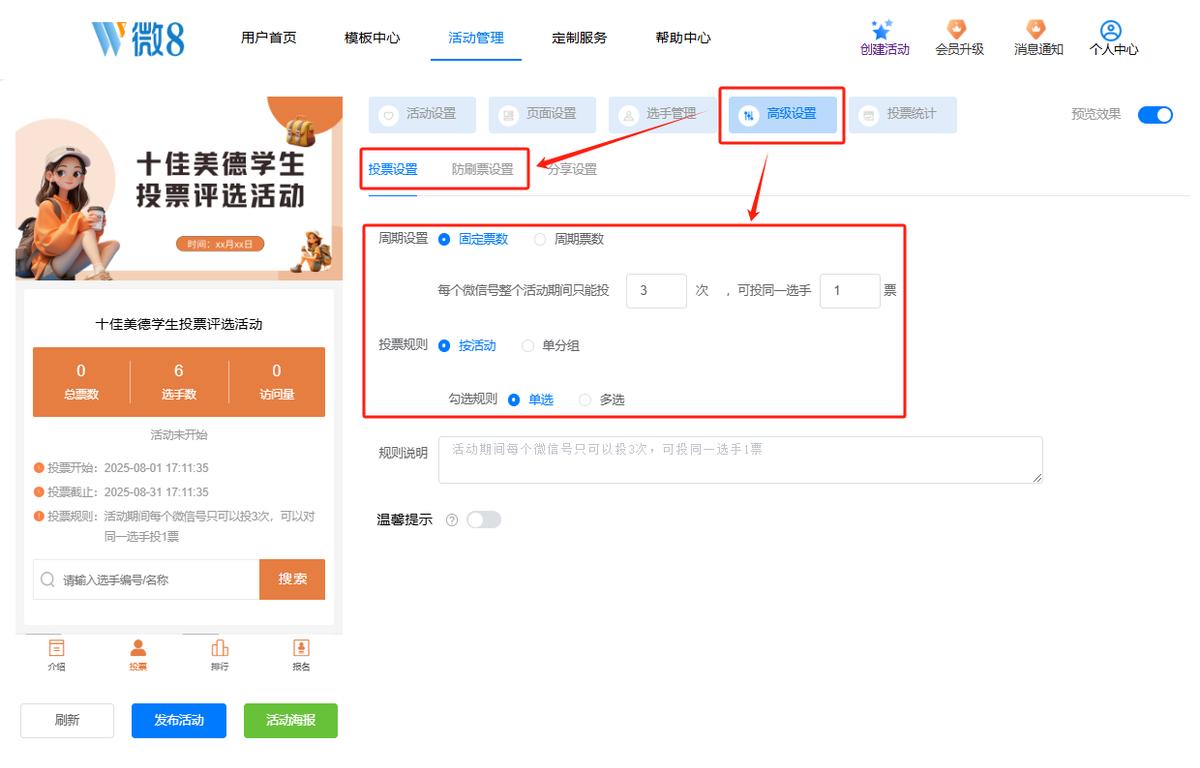Screen dimensions: 1200x768
Task: Open 帮助中心 navigation item
Action: click(x=683, y=38)
